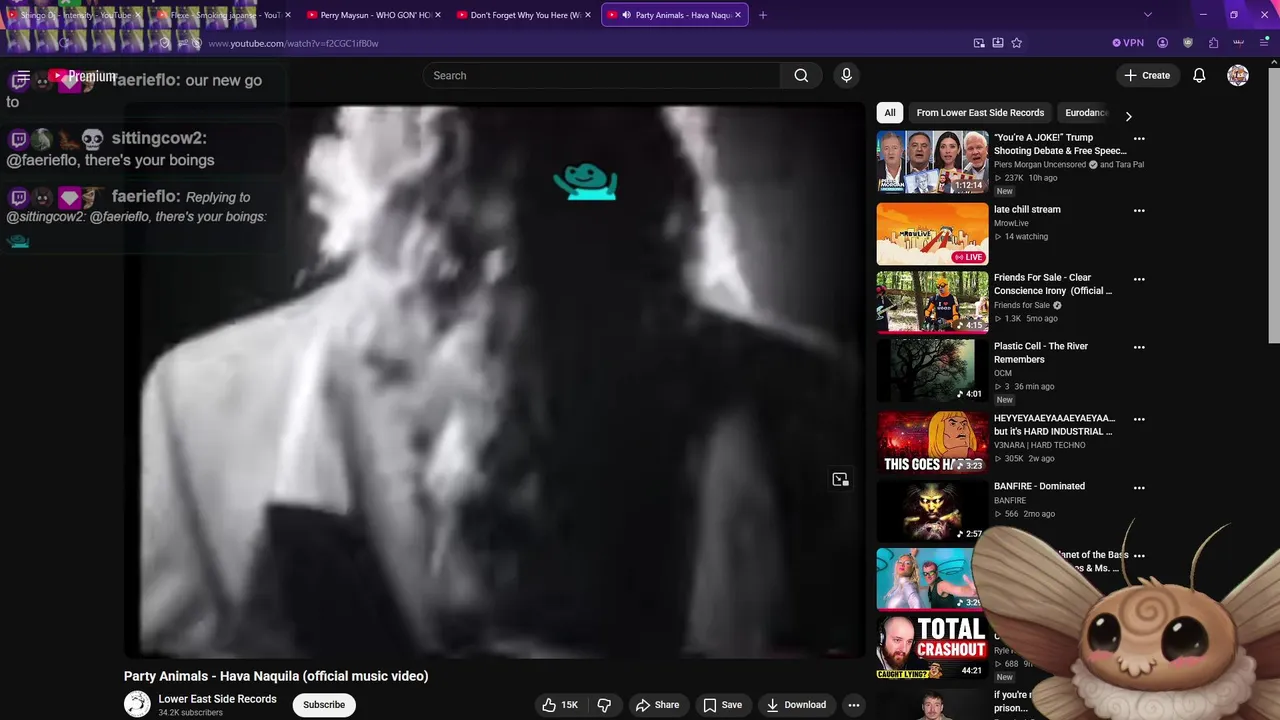Bookmark this page with the star icon
1280x720 pixels.
coord(1017,43)
